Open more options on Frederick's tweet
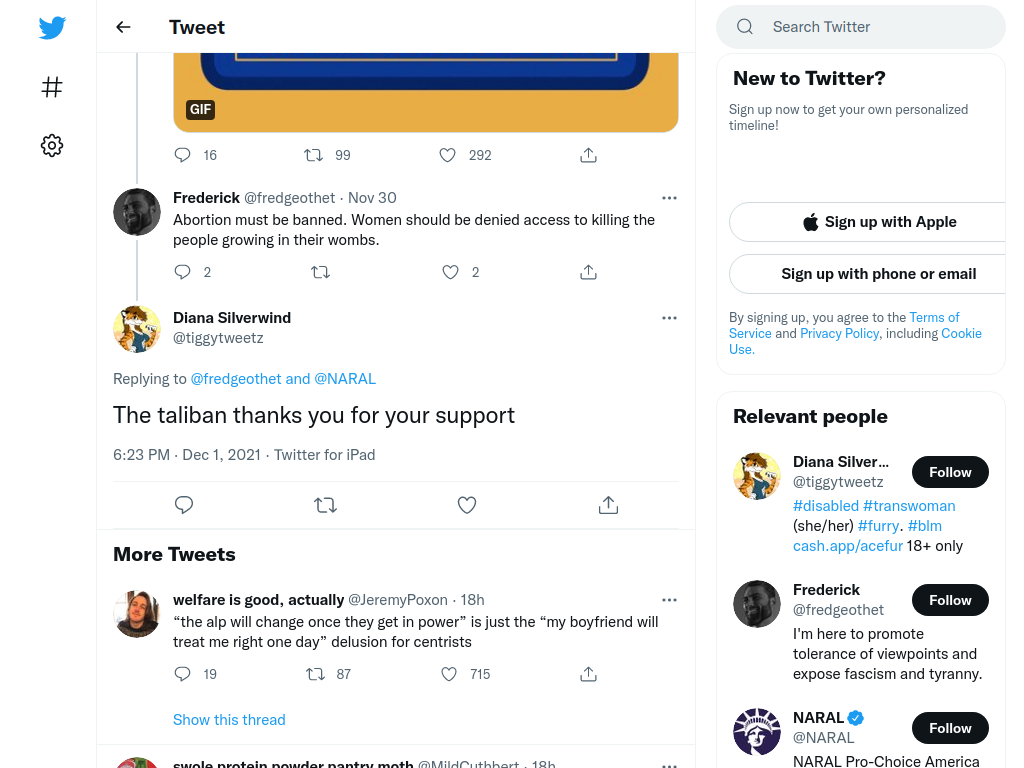 (669, 198)
